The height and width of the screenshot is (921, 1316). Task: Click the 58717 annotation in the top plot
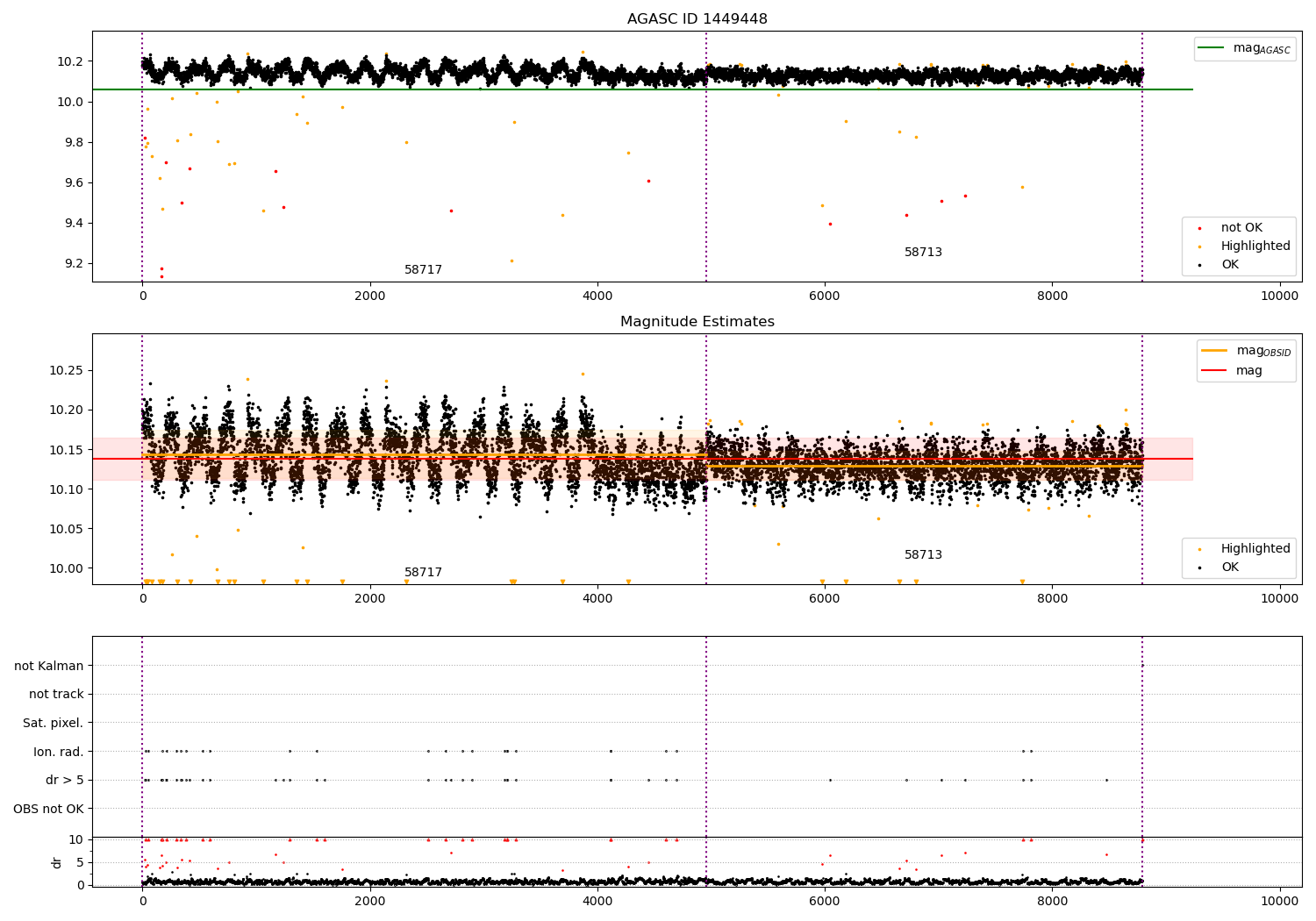click(x=423, y=270)
